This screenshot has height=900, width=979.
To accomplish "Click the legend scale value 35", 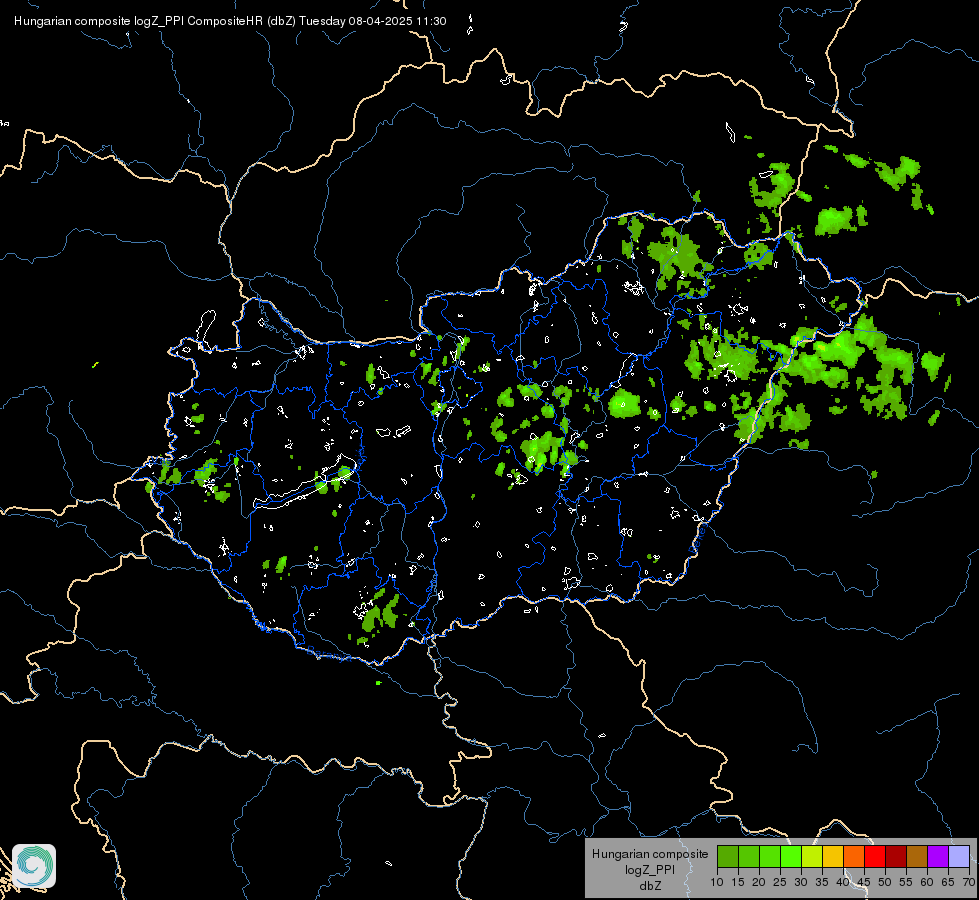I will pos(822,883).
